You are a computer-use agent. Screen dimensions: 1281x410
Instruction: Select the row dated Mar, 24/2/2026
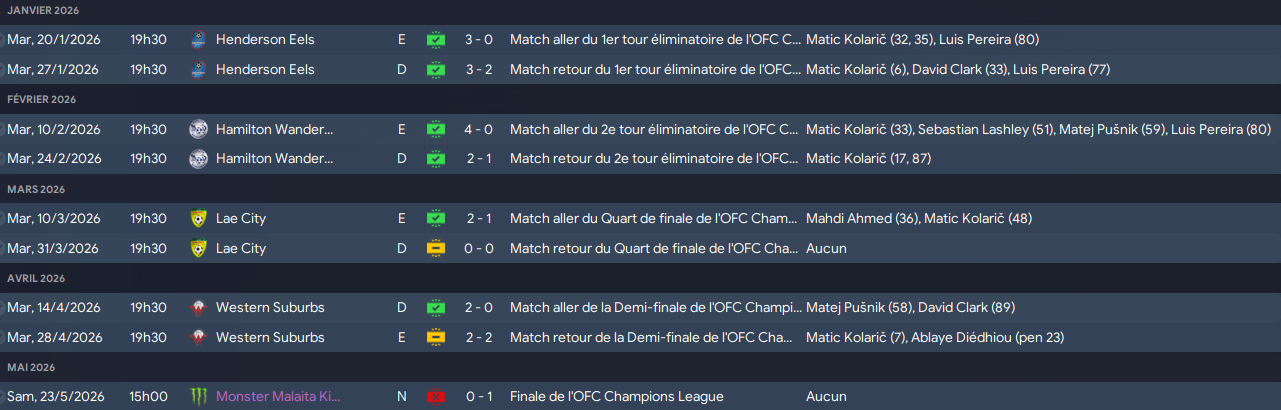(x=640, y=159)
